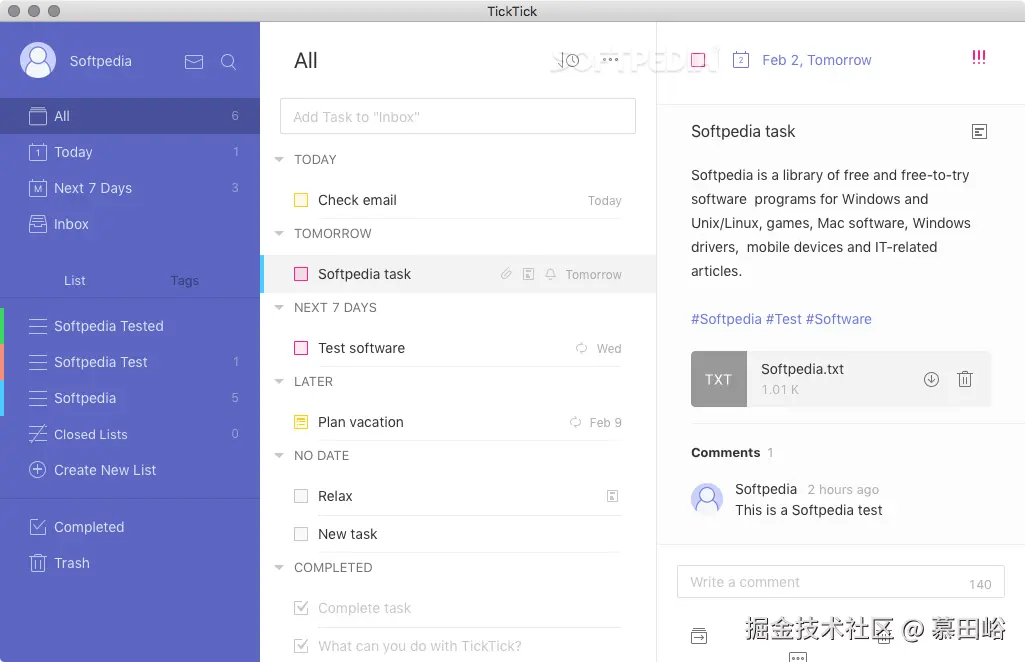Viewport: 1025px width, 662px height.
Task: Collapse the LATER section
Action: tap(279, 381)
